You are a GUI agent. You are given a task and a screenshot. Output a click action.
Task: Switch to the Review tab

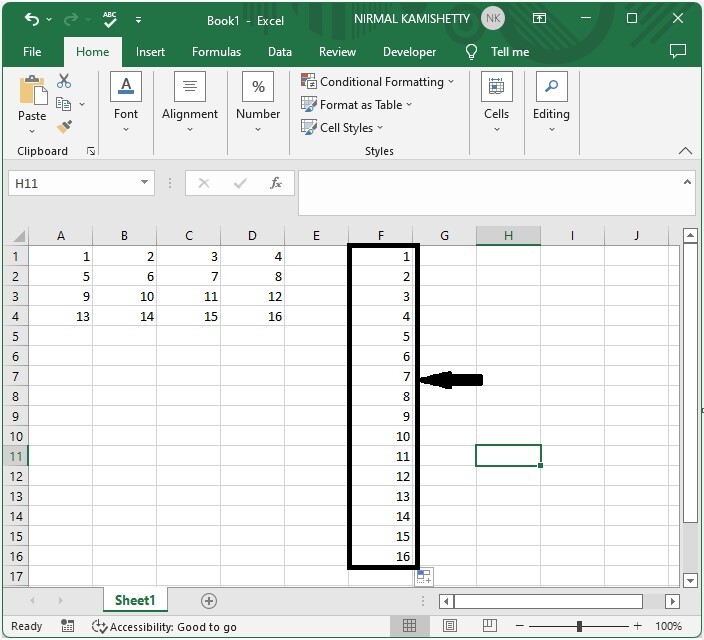point(337,52)
